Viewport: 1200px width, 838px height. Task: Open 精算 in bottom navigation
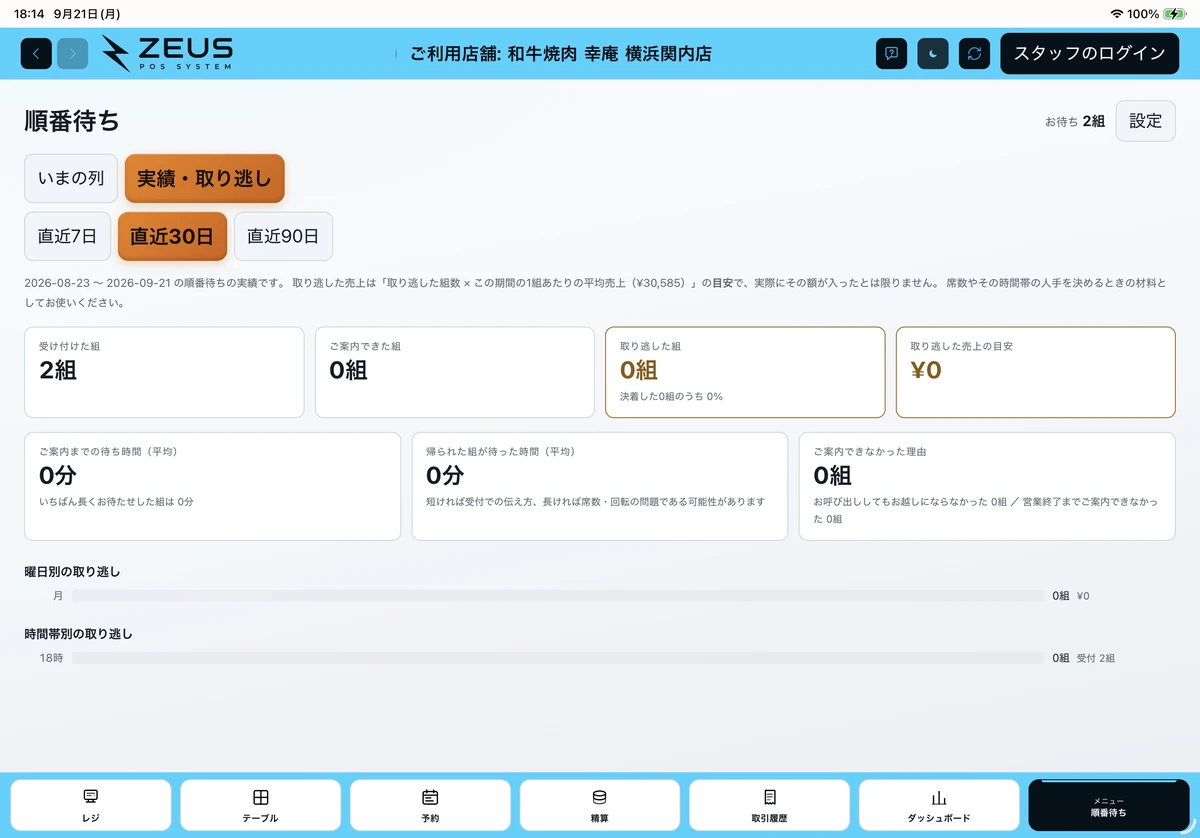point(600,805)
